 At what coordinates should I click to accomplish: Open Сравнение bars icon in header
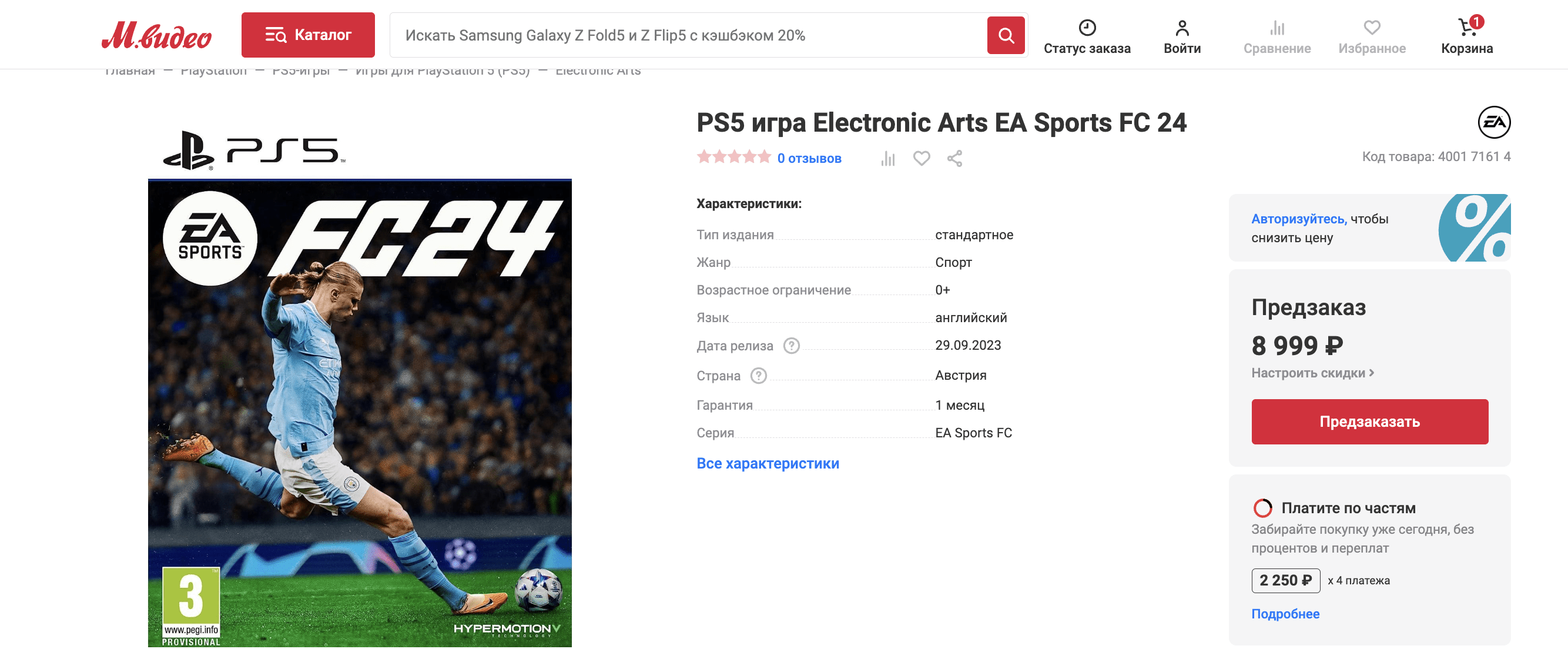coord(1277,28)
